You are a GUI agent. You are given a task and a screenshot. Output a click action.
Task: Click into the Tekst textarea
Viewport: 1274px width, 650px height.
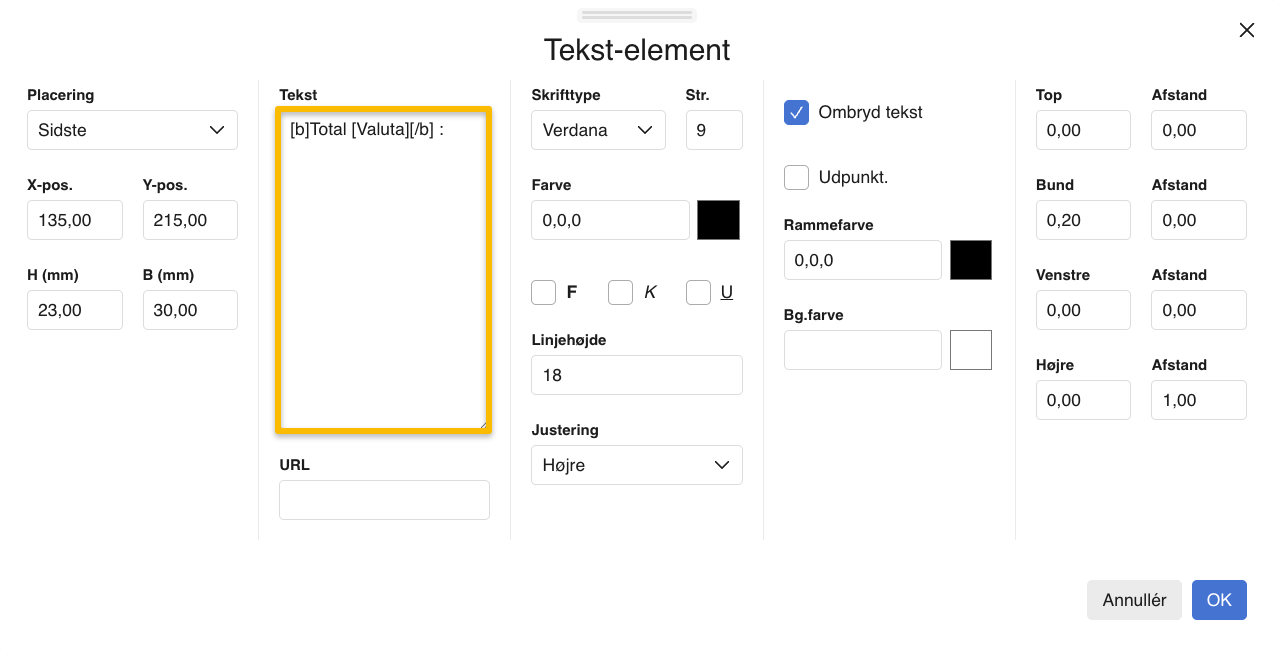[x=384, y=270]
